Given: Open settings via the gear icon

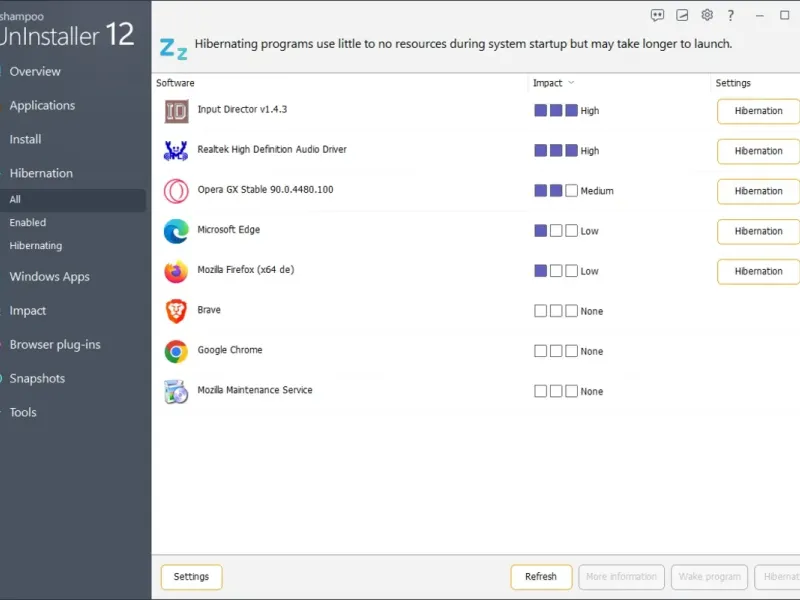Looking at the screenshot, I should (707, 15).
